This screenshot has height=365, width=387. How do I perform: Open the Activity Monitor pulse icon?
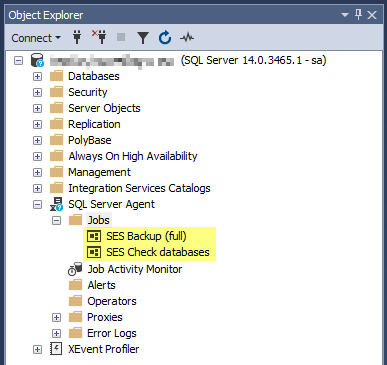point(187,37)
